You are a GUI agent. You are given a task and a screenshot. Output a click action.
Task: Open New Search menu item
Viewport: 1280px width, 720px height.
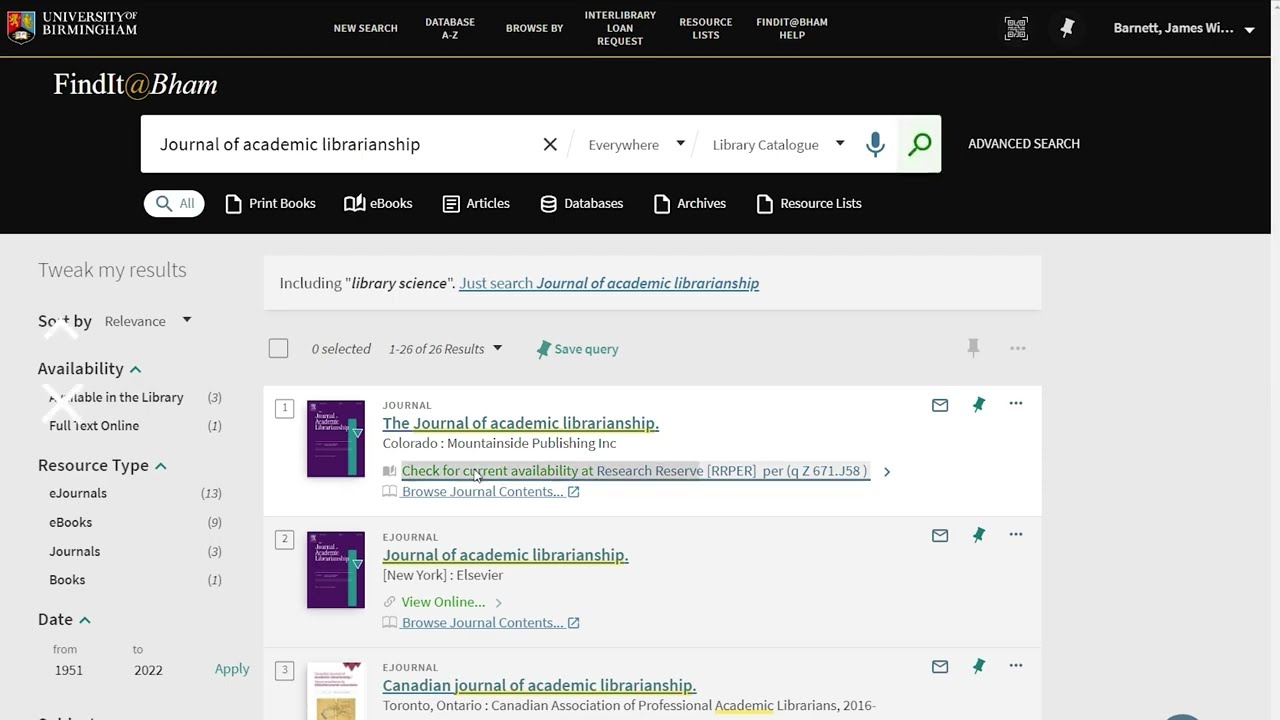click(365, 28)
